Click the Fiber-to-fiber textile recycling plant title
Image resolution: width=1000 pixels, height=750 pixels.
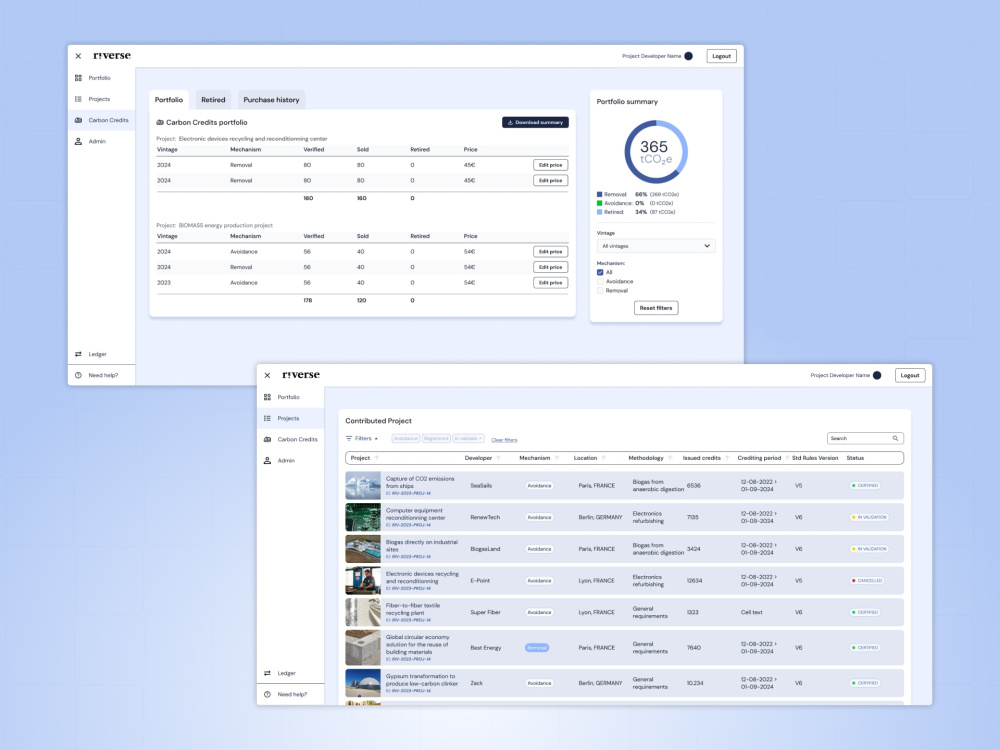coord(413,609)
